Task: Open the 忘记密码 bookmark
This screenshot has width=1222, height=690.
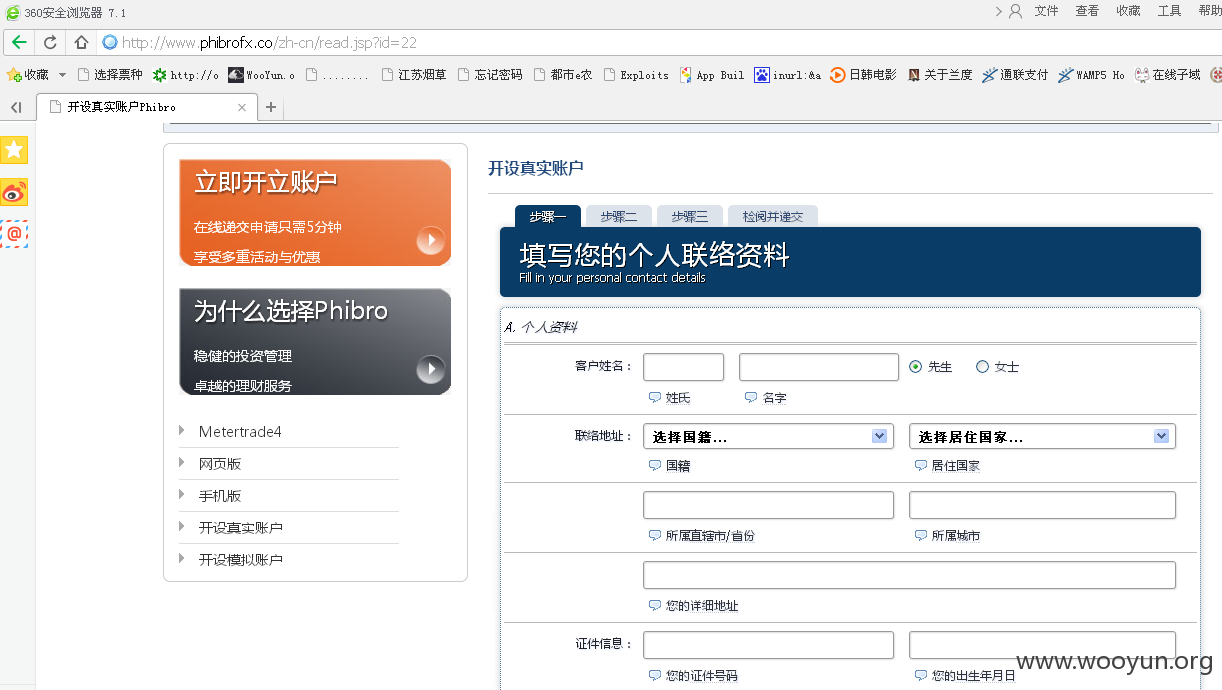Action: tap(490, 75)
